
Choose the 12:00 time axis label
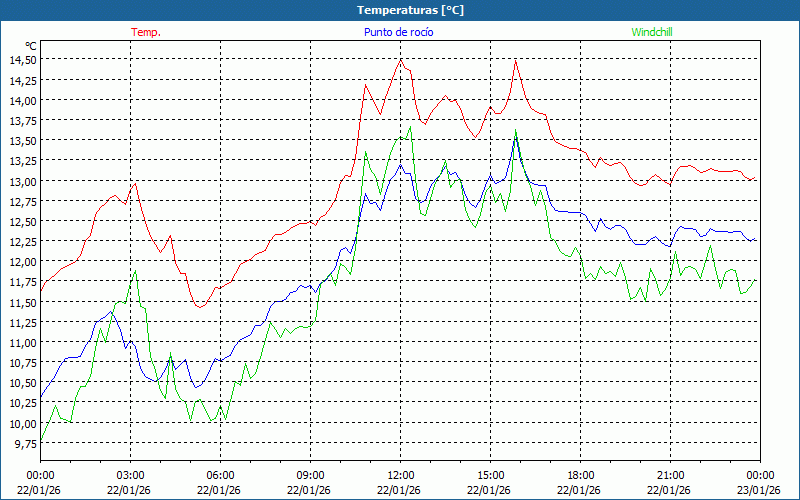(x=400, y=475)
